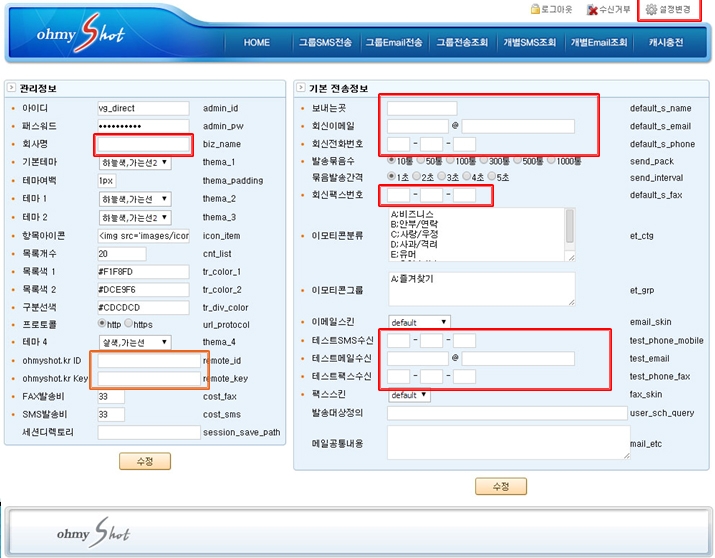Expand the 이메일스킨 default dropdown
The height and width of the screenshot is (558, 715).
[419, 322]
